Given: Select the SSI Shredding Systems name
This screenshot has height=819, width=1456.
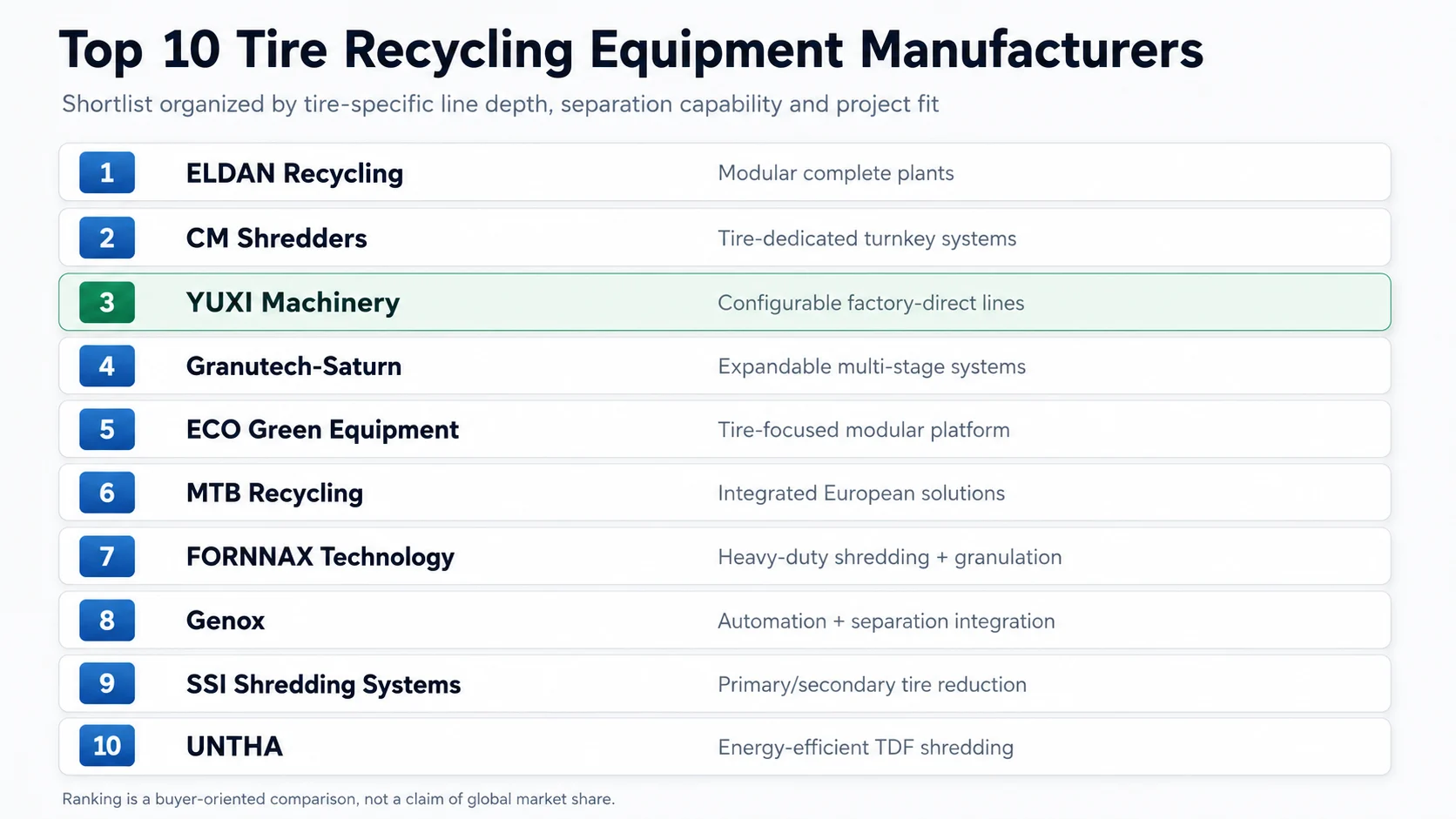Looking at the screenshot, I should tap(323, 685).
